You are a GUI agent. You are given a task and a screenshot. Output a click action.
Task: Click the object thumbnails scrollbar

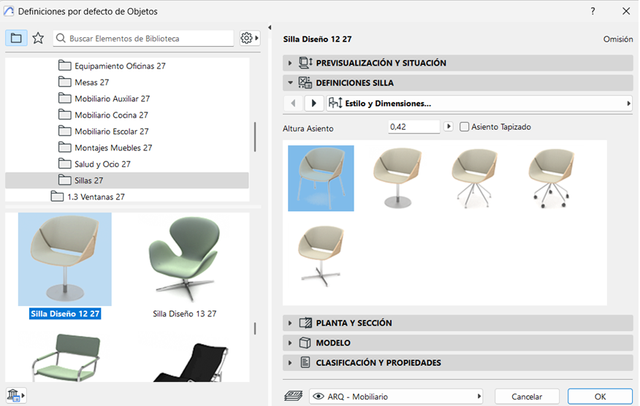click(x=255, y=328)
